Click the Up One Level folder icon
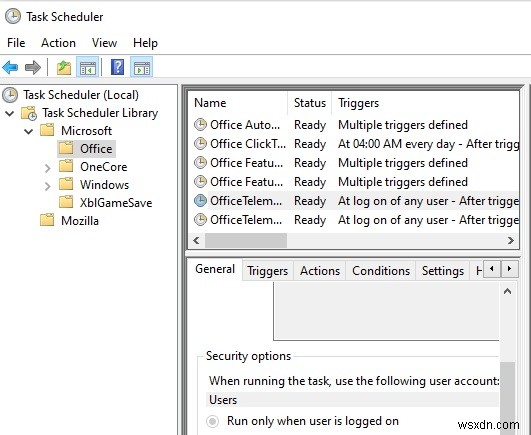 [x=64, y=67]
